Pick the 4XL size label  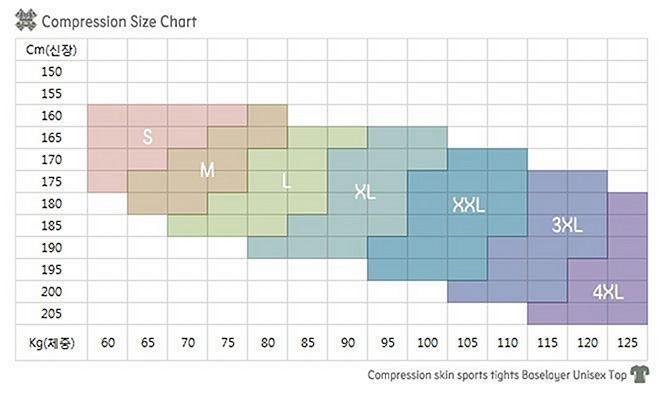[x=608, y=292]
